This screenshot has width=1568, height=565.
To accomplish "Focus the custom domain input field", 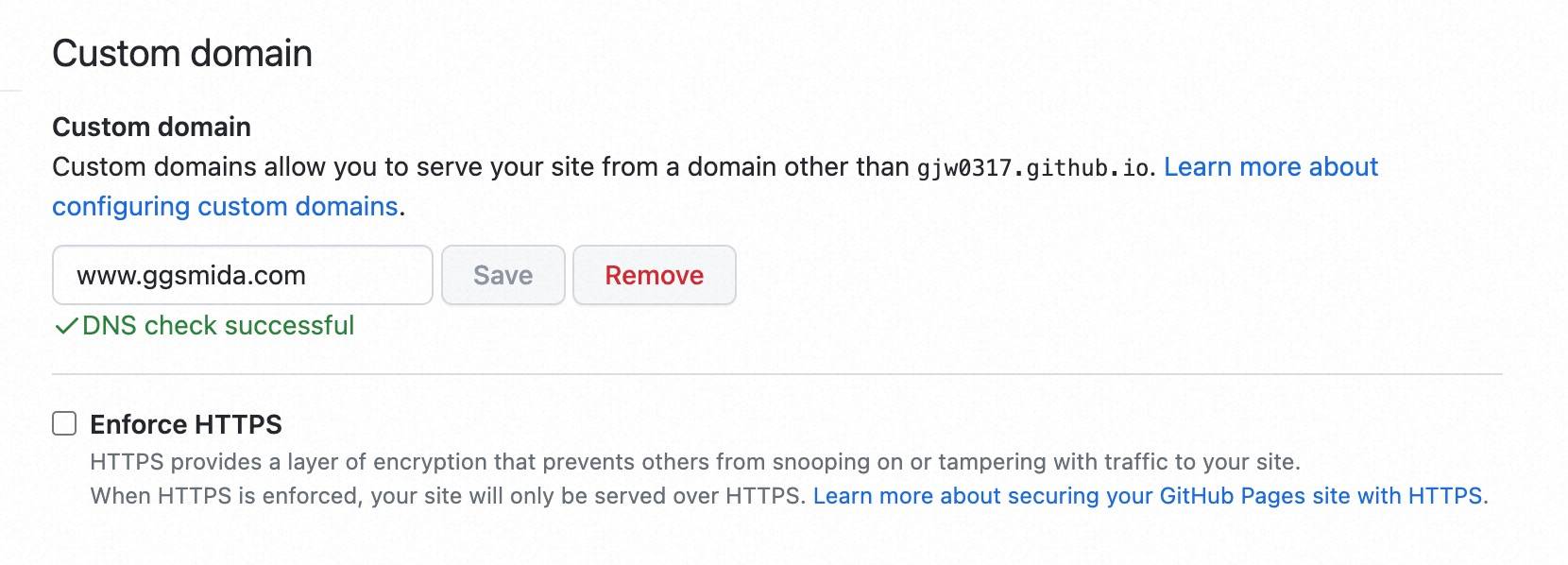I will coord(242,275).
